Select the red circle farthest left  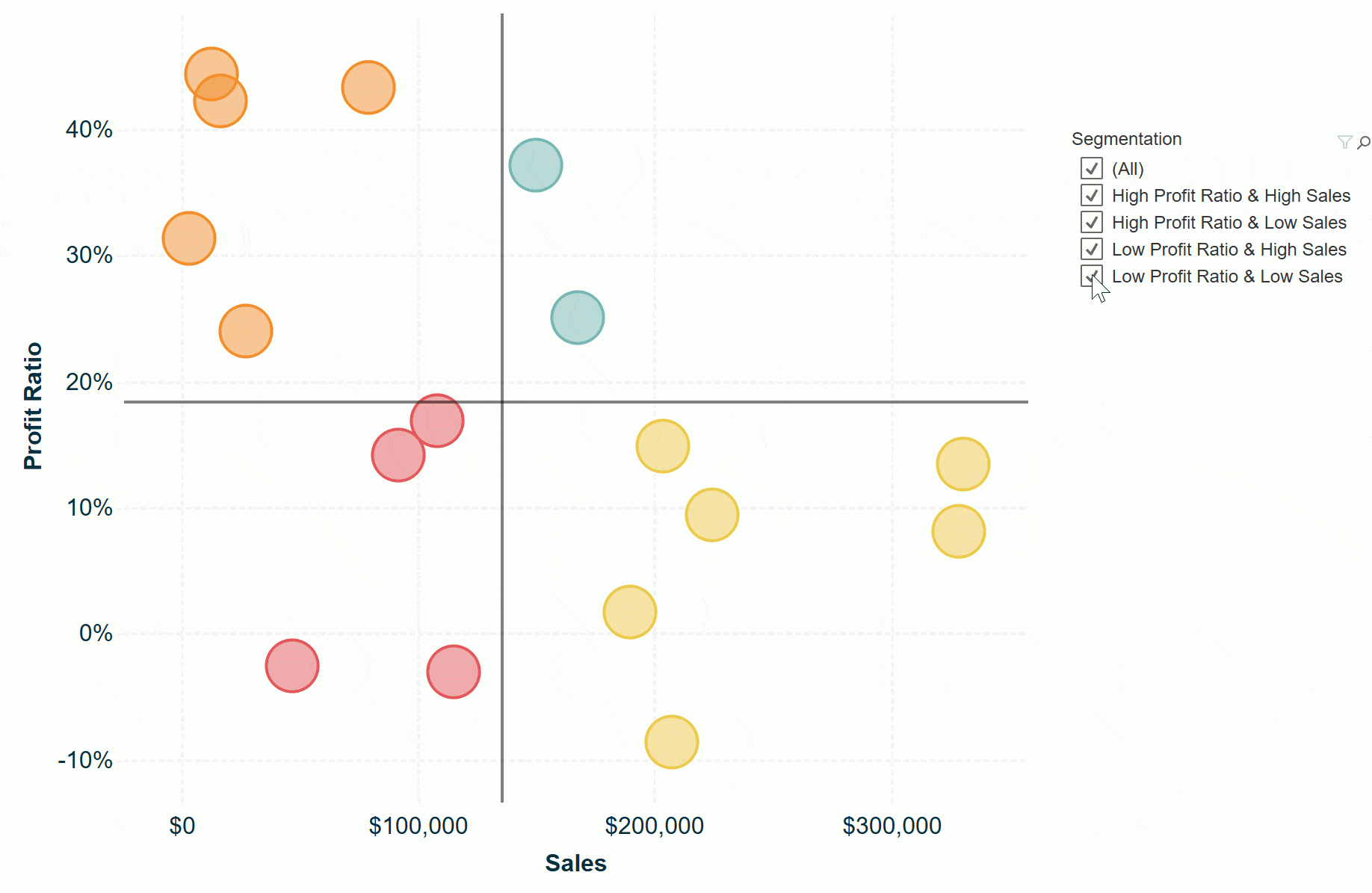[292, 666]
